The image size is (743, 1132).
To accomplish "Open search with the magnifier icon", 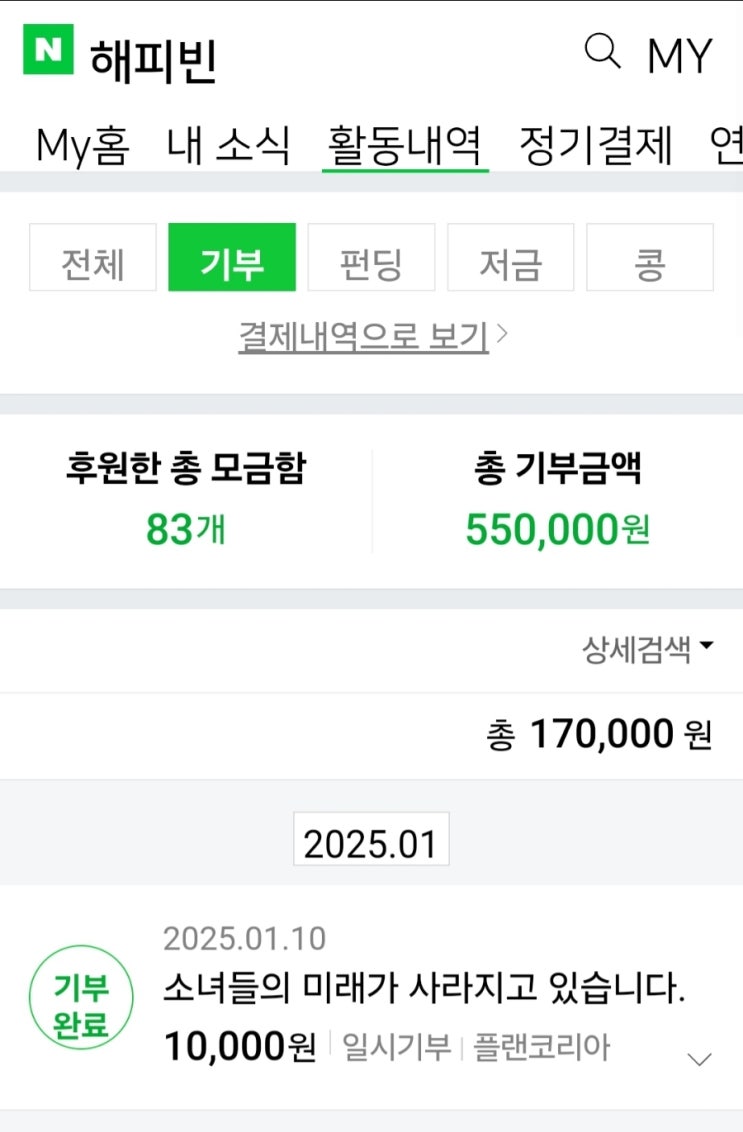I will click(602, 50).
